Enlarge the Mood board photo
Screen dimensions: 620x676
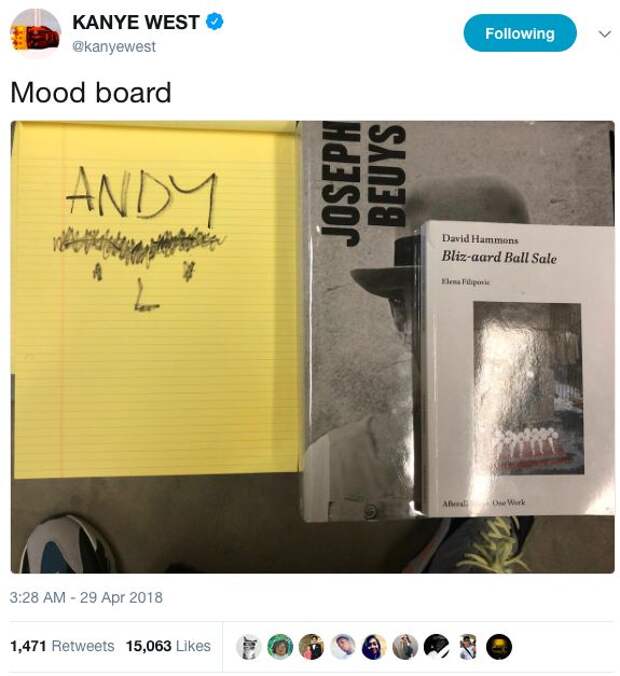click(313, 347)
